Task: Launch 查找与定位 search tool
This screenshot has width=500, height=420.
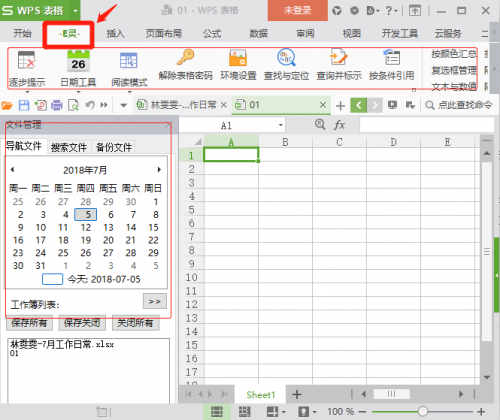Action: (x=286, y=57)
